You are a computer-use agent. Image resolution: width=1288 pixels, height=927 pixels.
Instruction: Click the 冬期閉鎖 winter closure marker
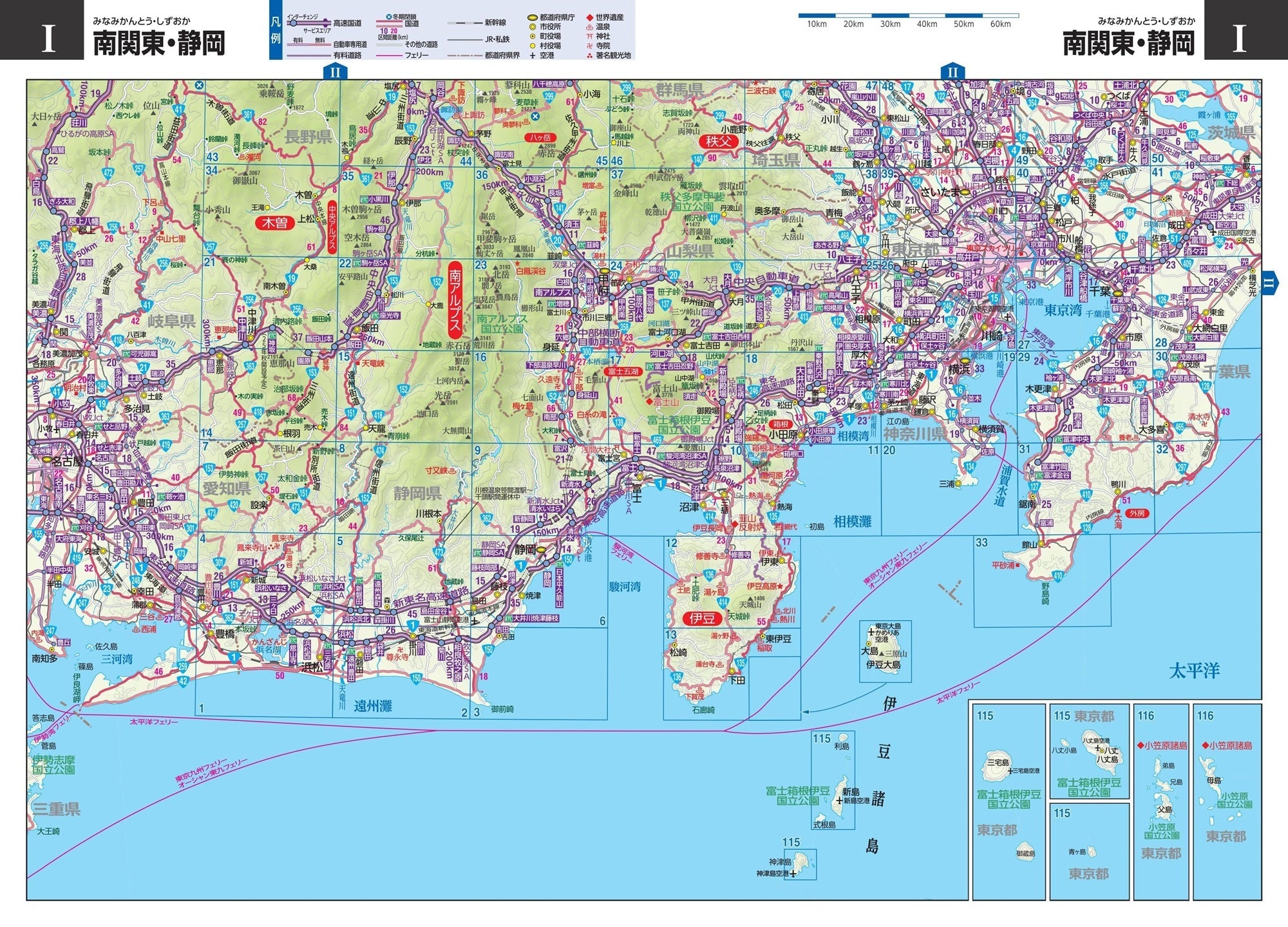[x=389, y=17]
